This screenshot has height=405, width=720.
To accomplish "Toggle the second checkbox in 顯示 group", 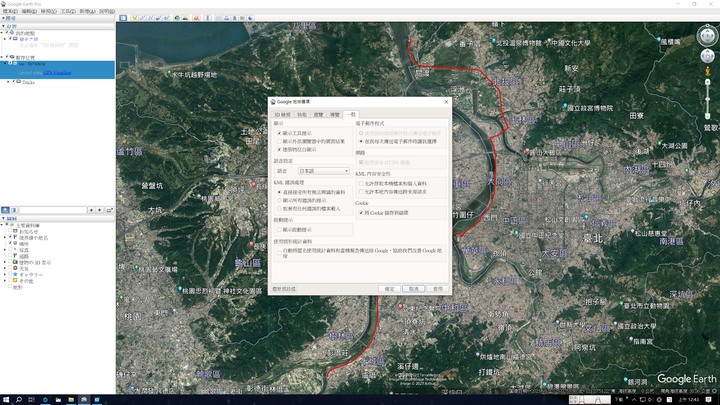I will (279, 141).
